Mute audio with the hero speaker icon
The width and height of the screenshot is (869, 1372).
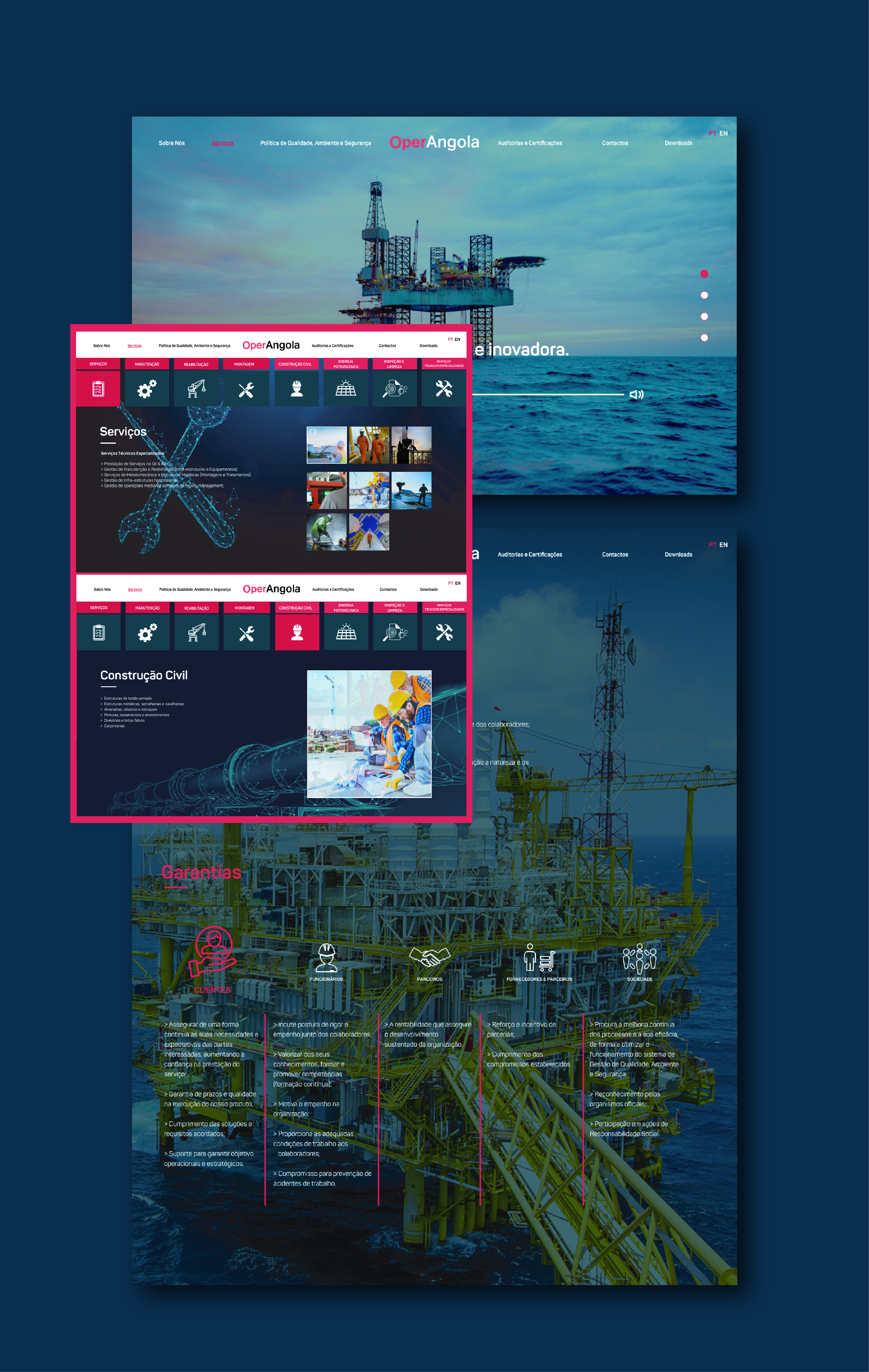[x=636, y=395]
